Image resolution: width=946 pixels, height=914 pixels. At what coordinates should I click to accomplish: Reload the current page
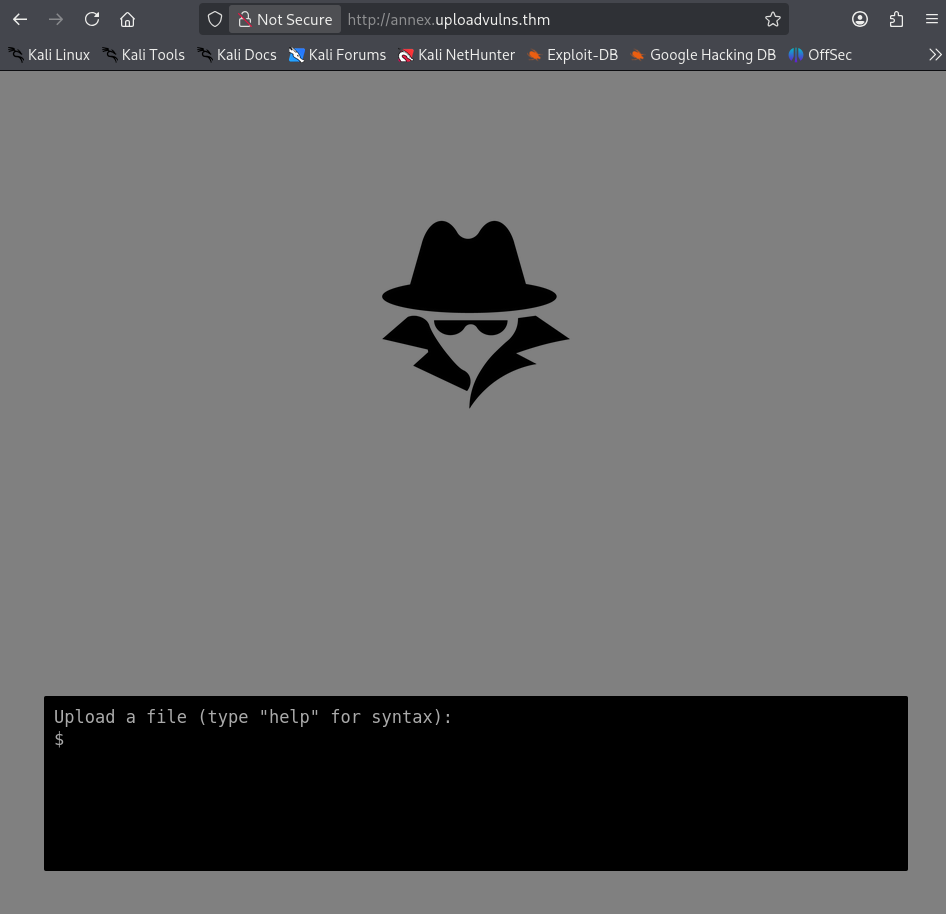click(92, 19)
